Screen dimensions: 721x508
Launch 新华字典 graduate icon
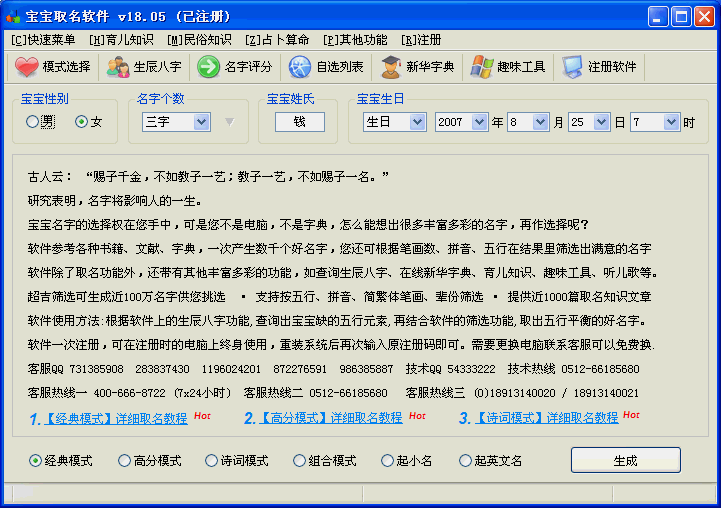tap(391, 67)
